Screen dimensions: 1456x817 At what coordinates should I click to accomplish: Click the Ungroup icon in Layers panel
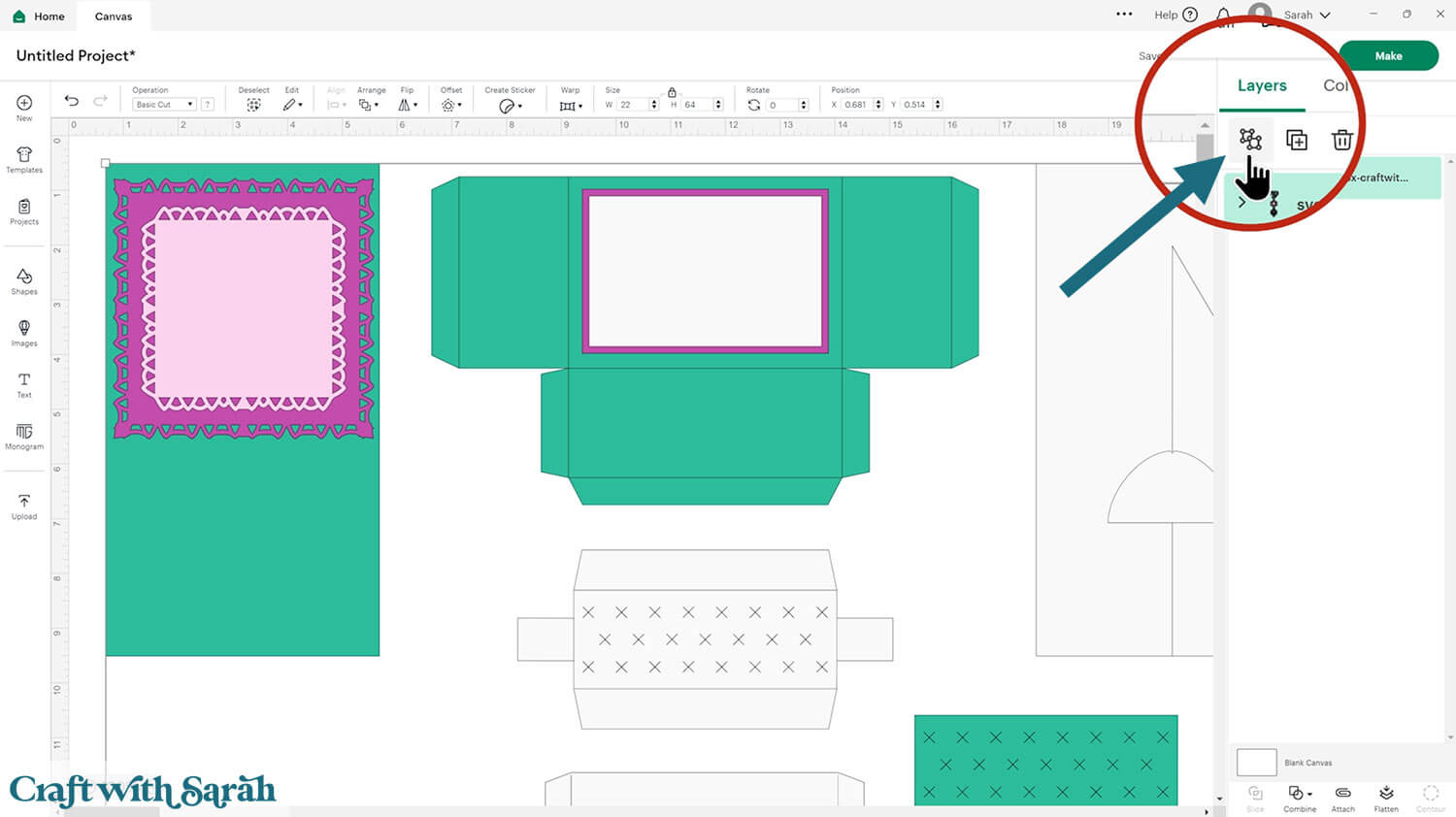coord(1250,140)
